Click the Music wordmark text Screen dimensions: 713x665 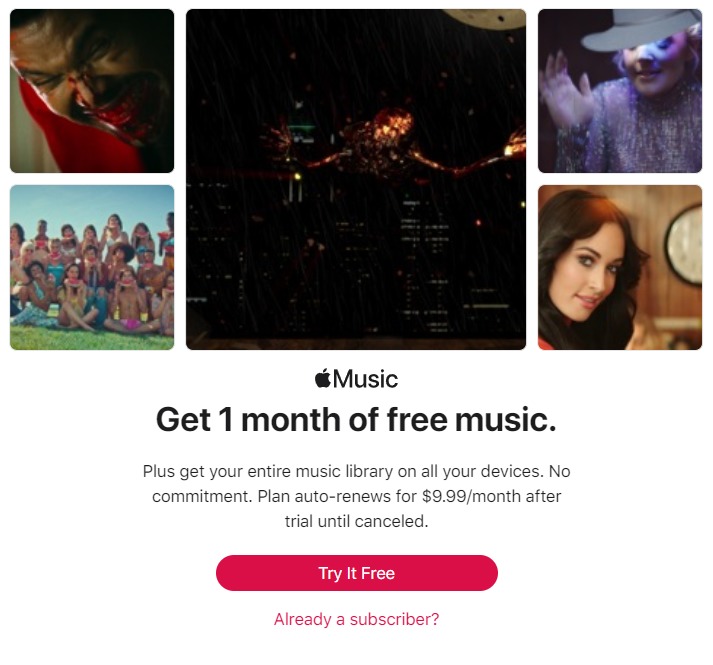tap(366, 379)
